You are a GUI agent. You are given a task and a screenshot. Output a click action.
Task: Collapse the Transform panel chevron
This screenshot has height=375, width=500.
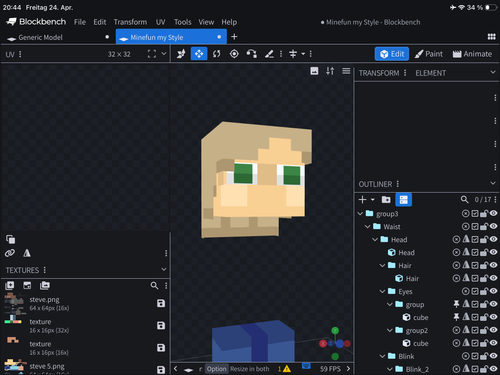[493, 72]
